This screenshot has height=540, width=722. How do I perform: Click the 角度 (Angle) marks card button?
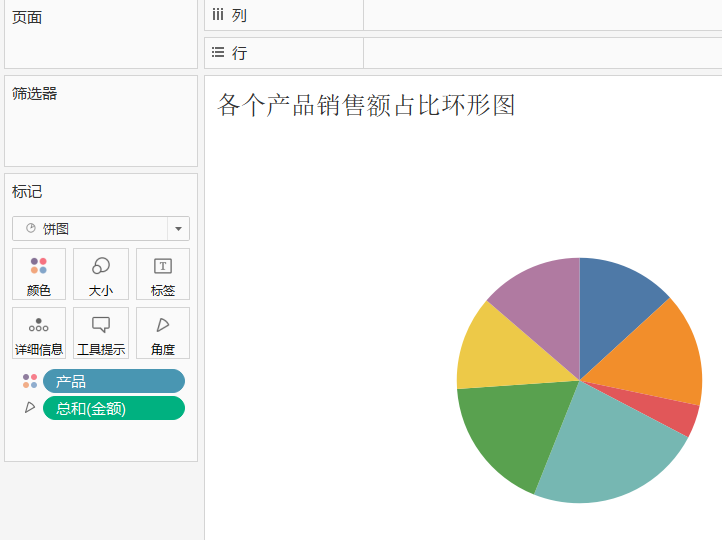[x=162, y=333]
